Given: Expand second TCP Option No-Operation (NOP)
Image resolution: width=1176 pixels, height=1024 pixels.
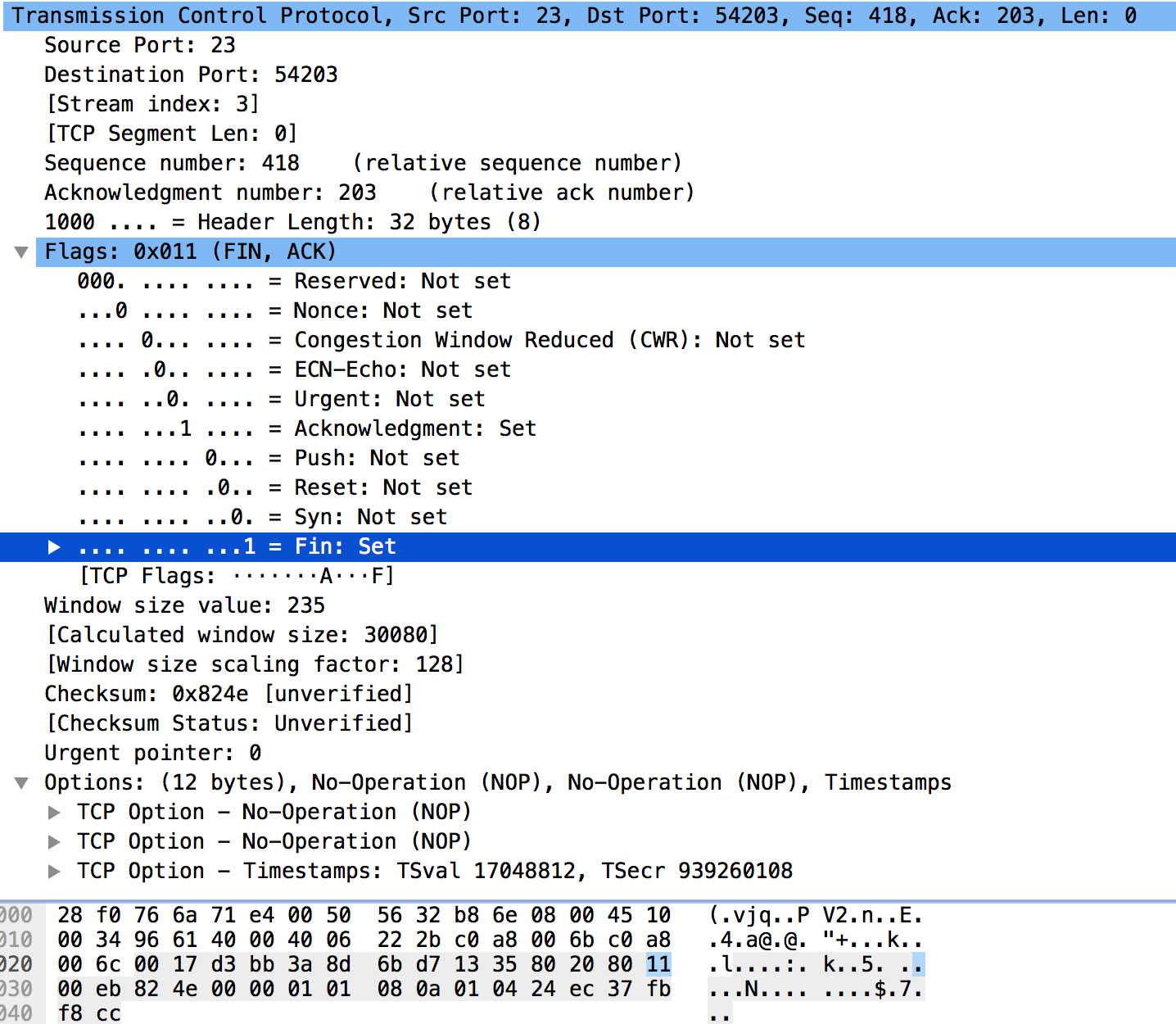Looking at the screenshot, I should point(54,841).
